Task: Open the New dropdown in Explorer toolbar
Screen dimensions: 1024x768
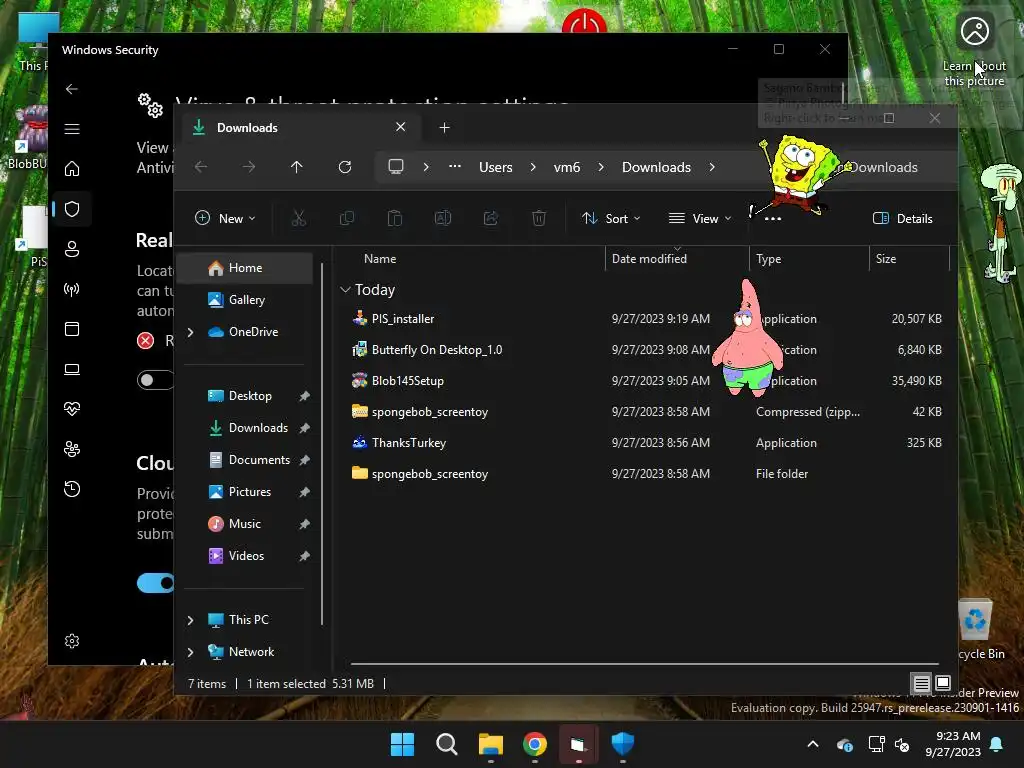Action: [225, 218]
